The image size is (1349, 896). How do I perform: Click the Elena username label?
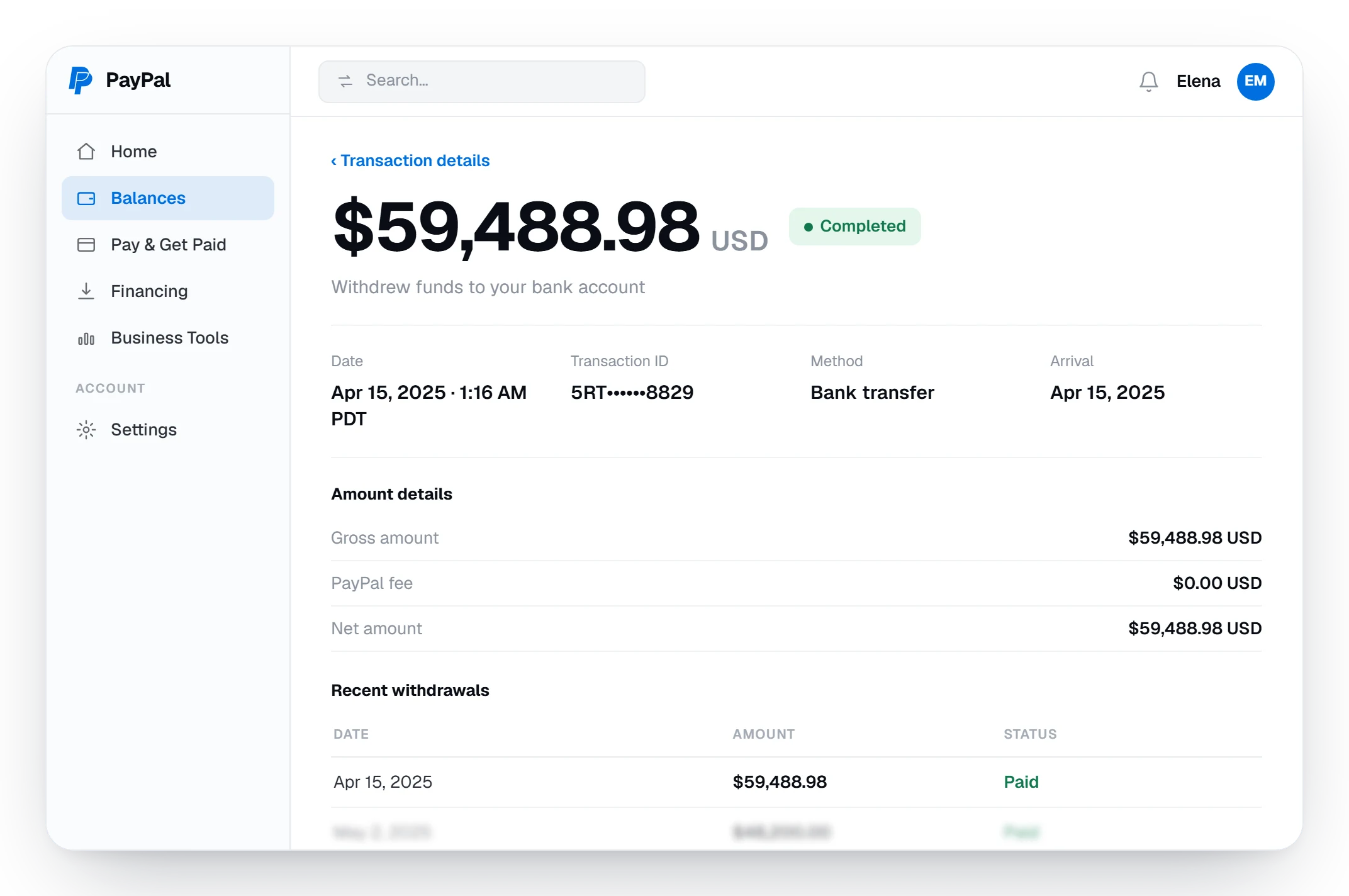pyautogui.click(x=1198, y=81)
